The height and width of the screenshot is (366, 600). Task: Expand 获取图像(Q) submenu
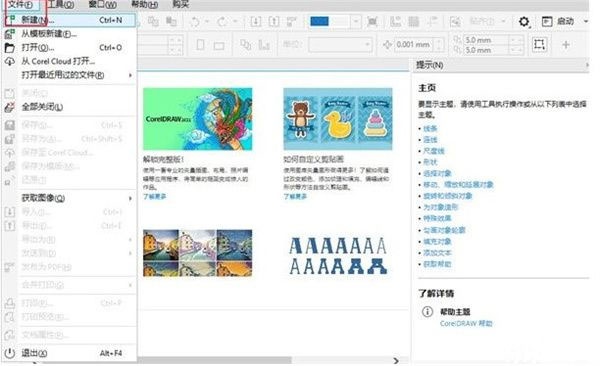[69, 198]
